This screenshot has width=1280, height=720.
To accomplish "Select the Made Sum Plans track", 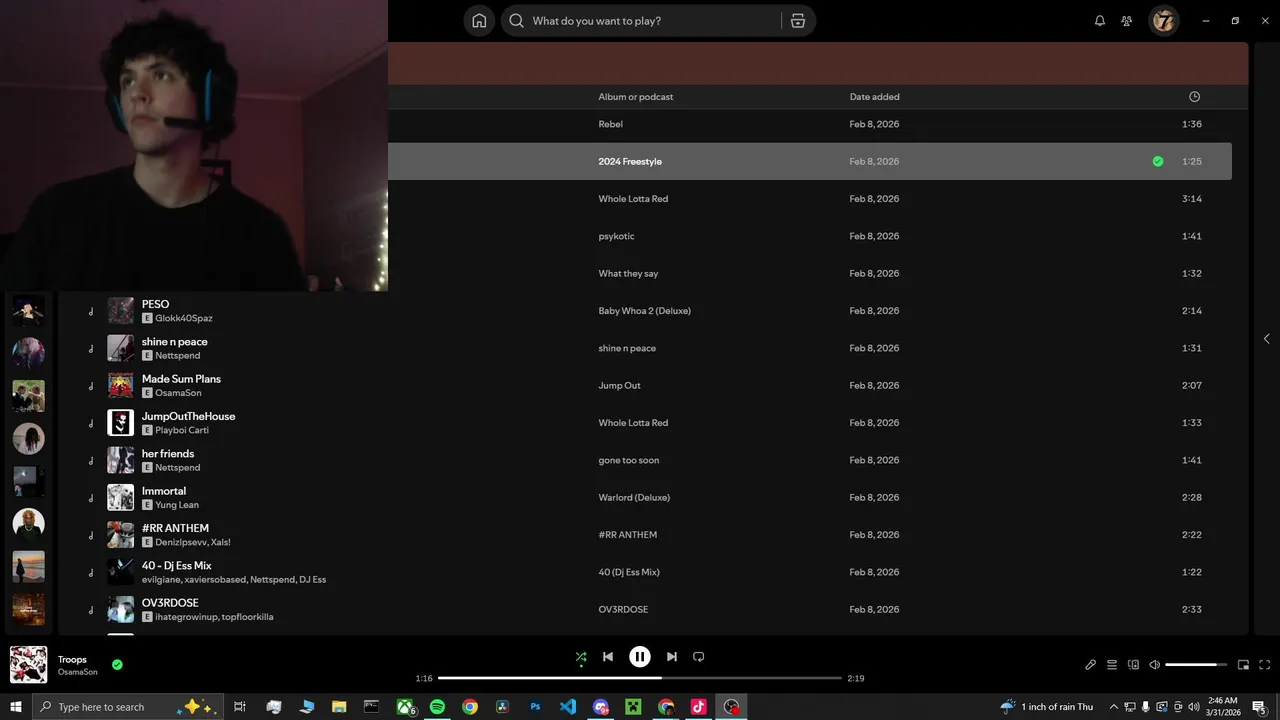I will (181, 379).
